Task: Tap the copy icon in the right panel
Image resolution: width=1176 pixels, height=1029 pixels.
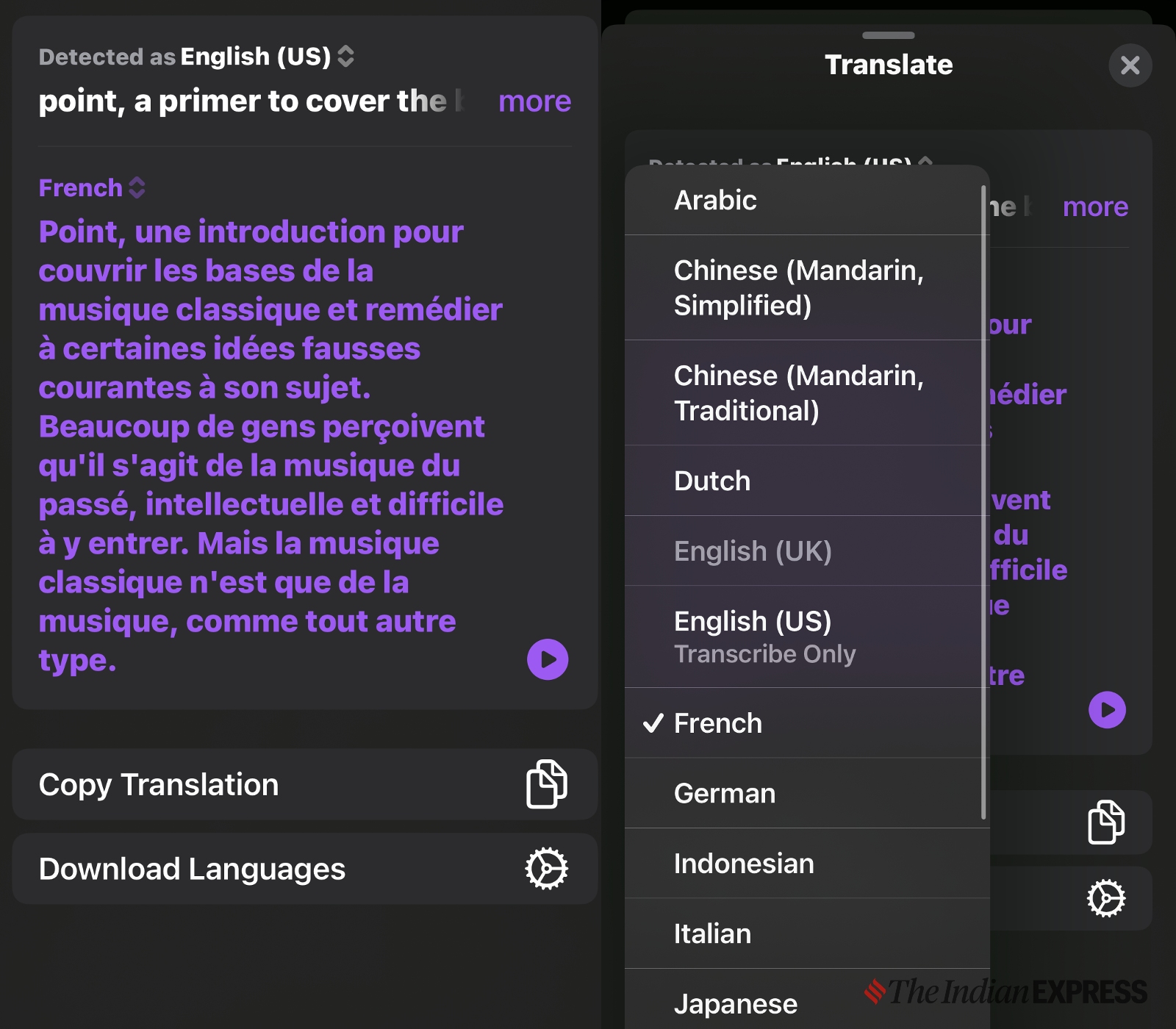Action: (1105, 823)
